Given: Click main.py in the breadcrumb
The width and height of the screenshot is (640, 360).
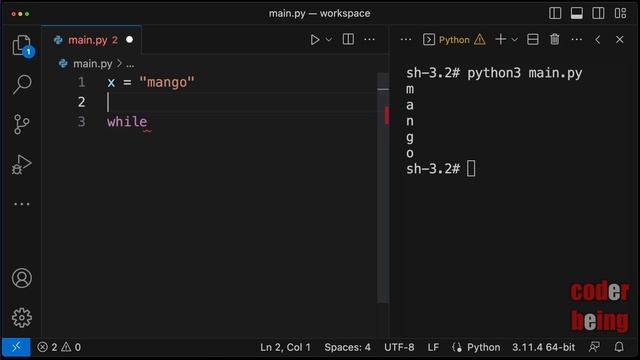Looking at the screenshot, I should click(92, 64).
